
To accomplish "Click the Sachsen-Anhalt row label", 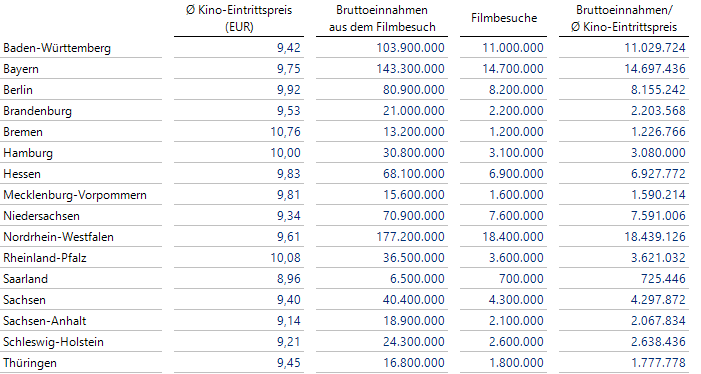I will point(45,321).
